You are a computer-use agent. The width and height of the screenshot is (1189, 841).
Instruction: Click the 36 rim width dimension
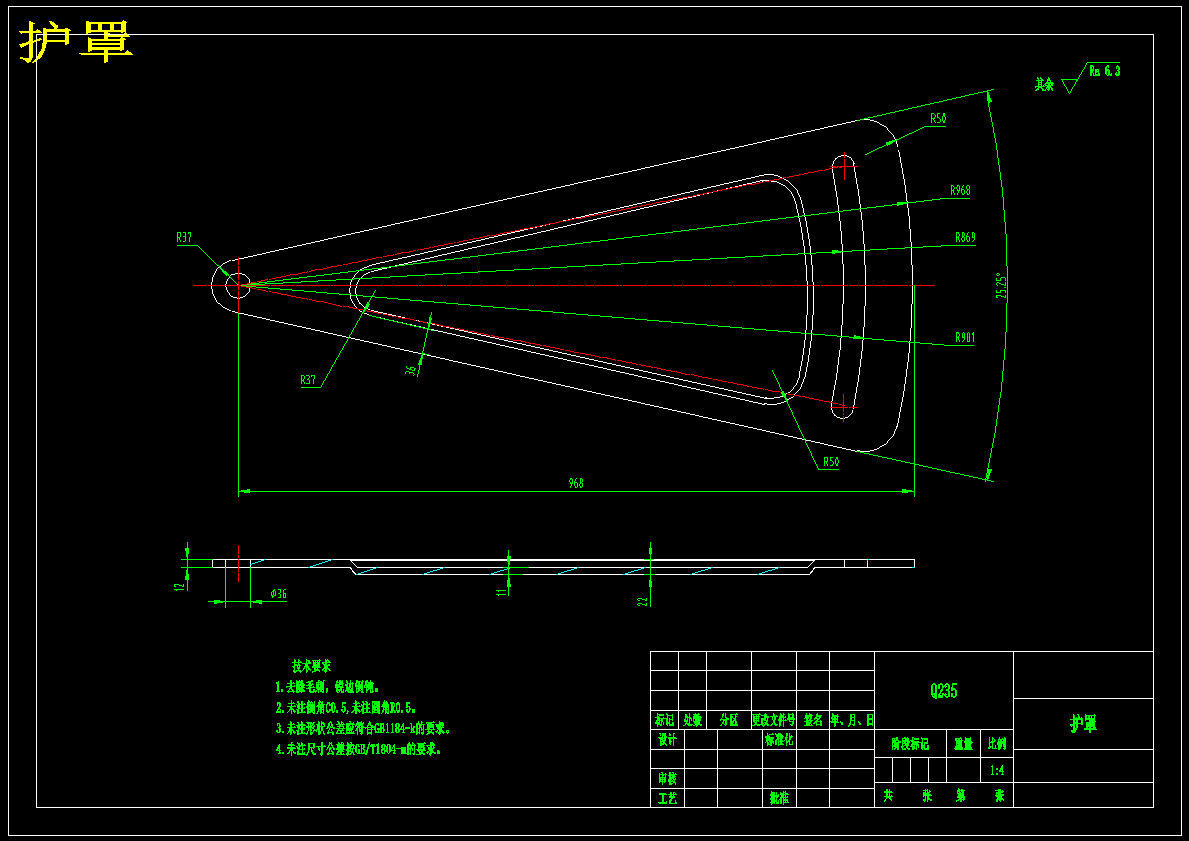tap(412, 371)
